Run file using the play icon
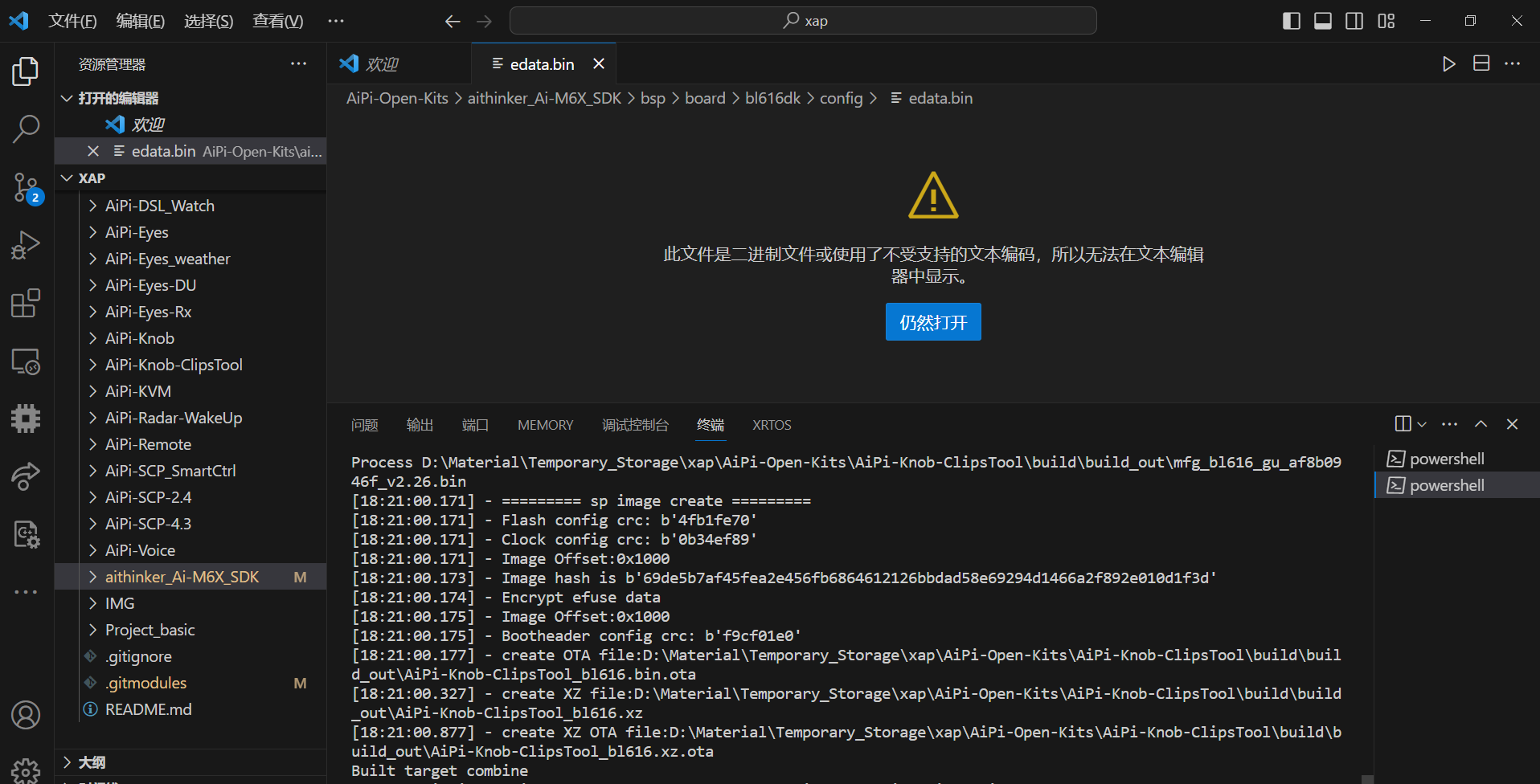This screenshot has height=784, width=1540. tap(1448, 63)
